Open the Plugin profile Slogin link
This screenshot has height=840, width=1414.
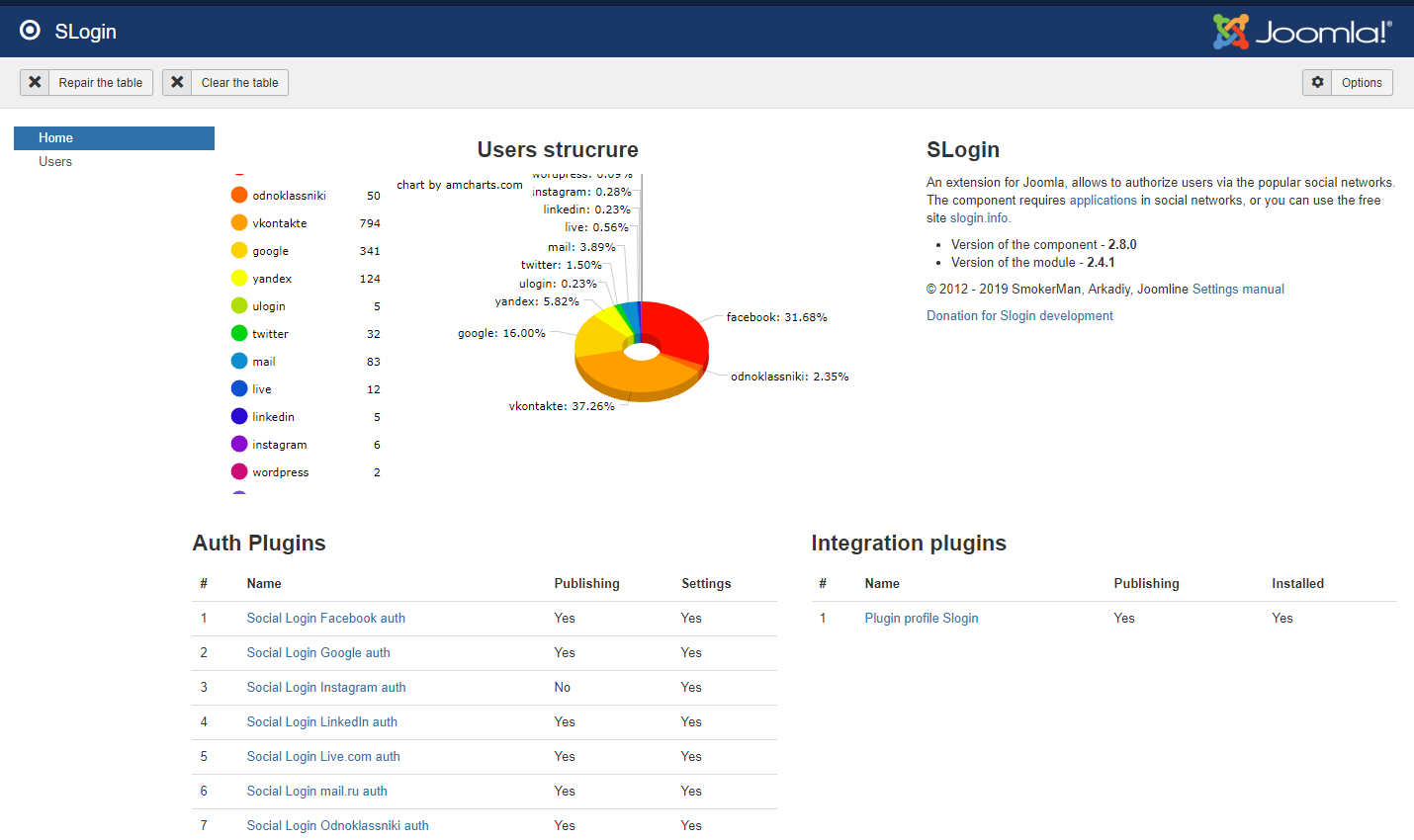coord(921,618)
